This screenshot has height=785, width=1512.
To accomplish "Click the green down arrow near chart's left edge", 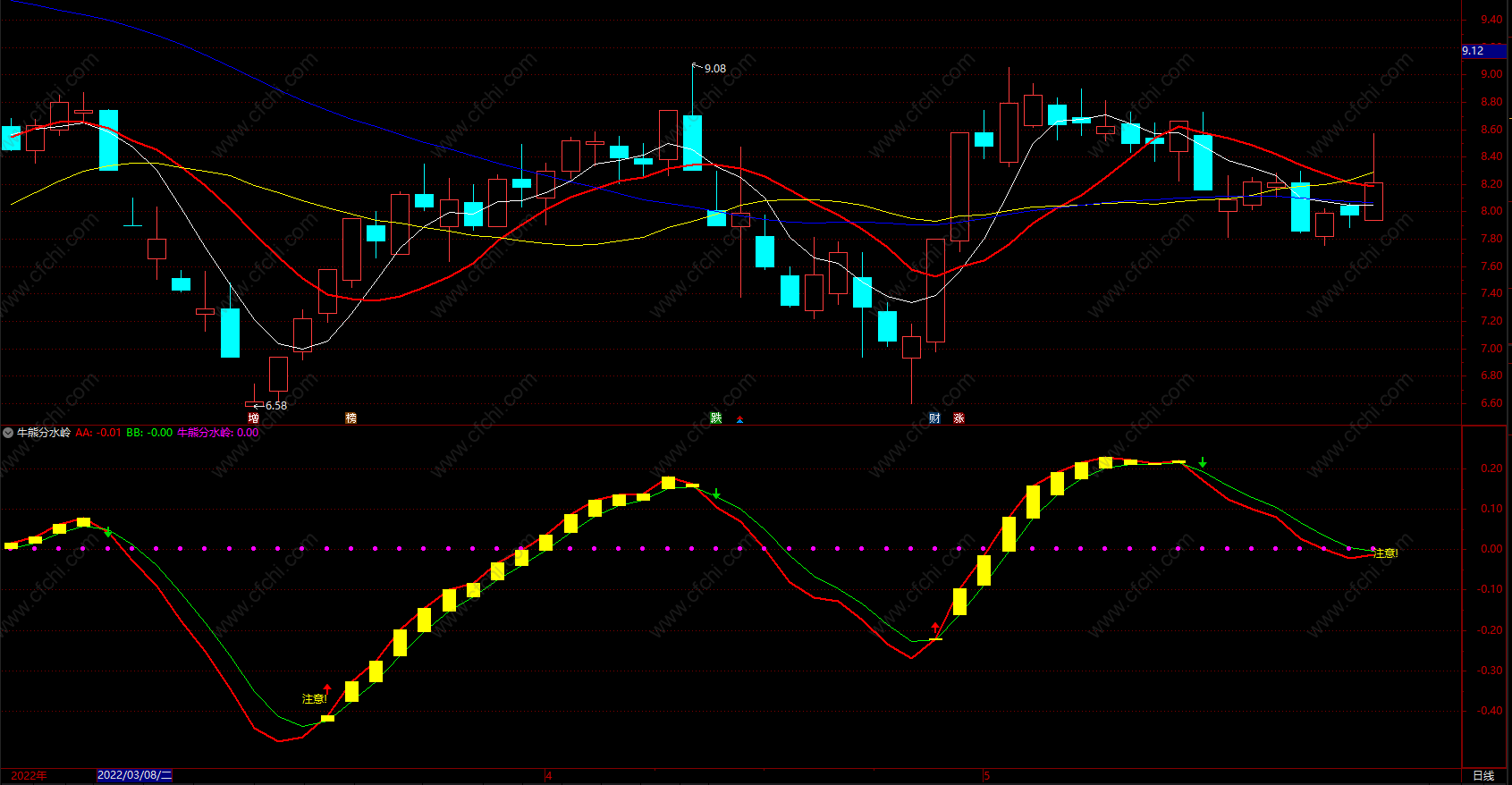I will click(108, 532).
